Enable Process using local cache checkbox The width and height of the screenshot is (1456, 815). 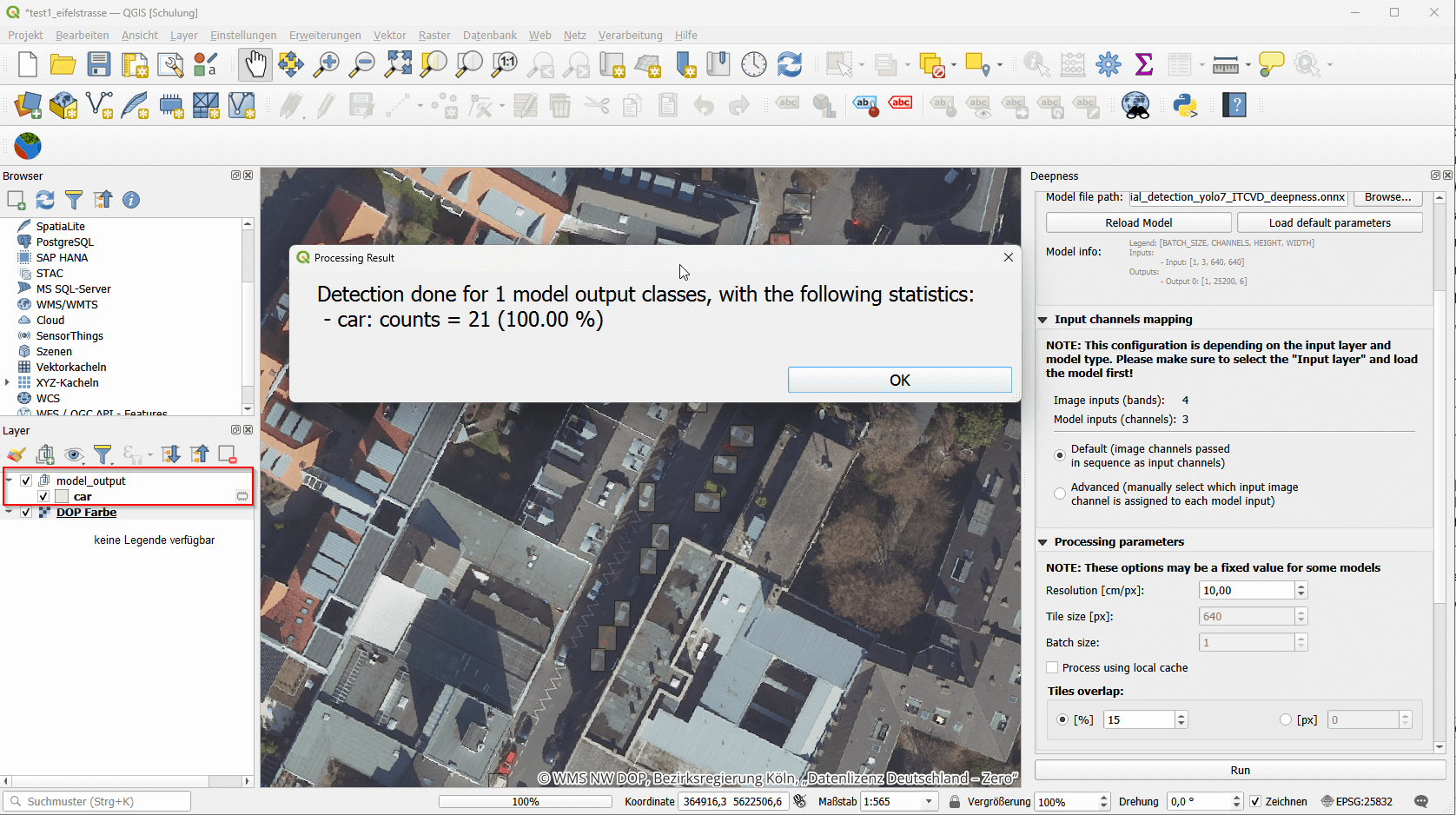coord(1052,667)
